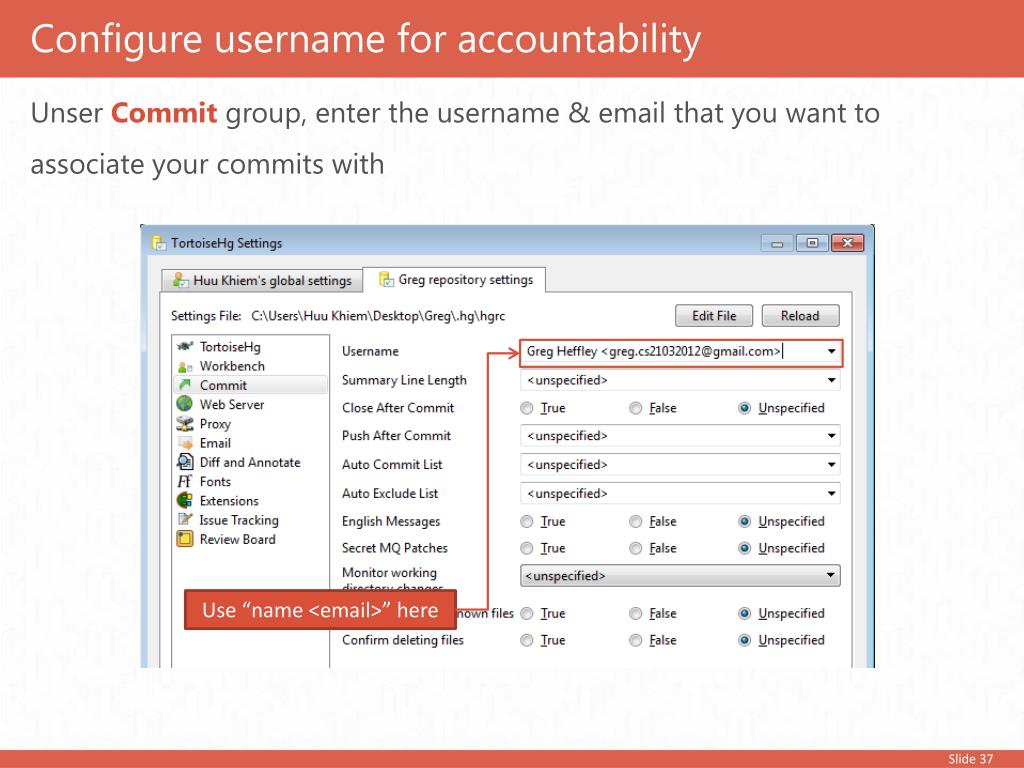Click the Edit File button
This screenshot has height=768, width=1024.
714,316
